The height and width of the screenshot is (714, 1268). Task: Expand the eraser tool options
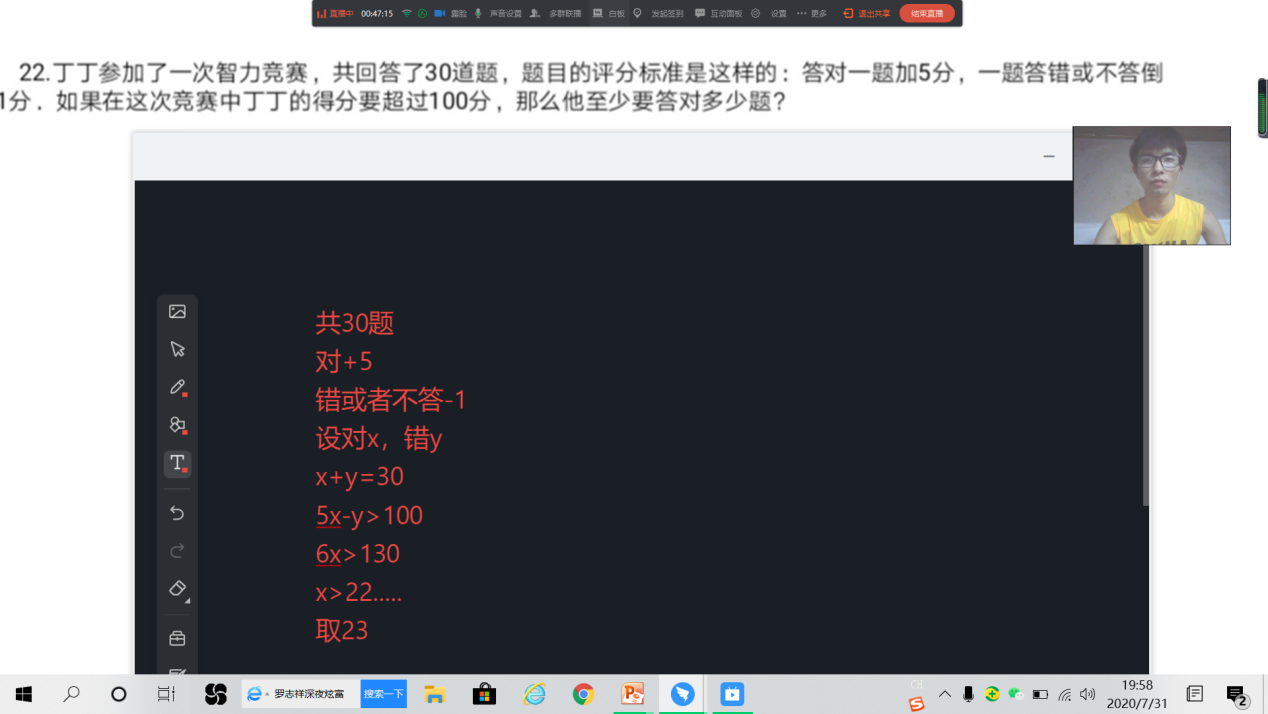[x=178, y=589]
